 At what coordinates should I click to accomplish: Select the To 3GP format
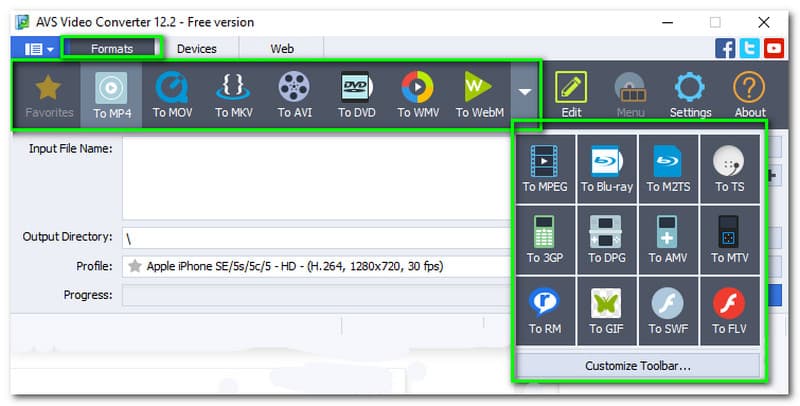545,240
